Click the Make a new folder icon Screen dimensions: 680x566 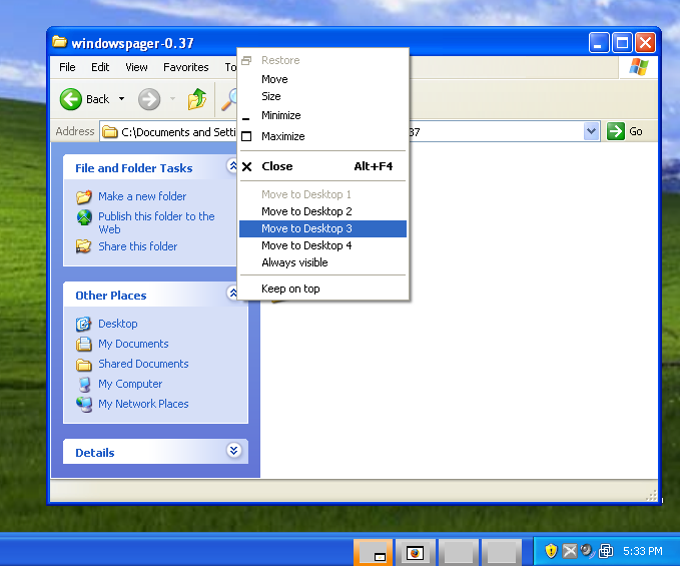pyautogui.click(x=84, y=196)
